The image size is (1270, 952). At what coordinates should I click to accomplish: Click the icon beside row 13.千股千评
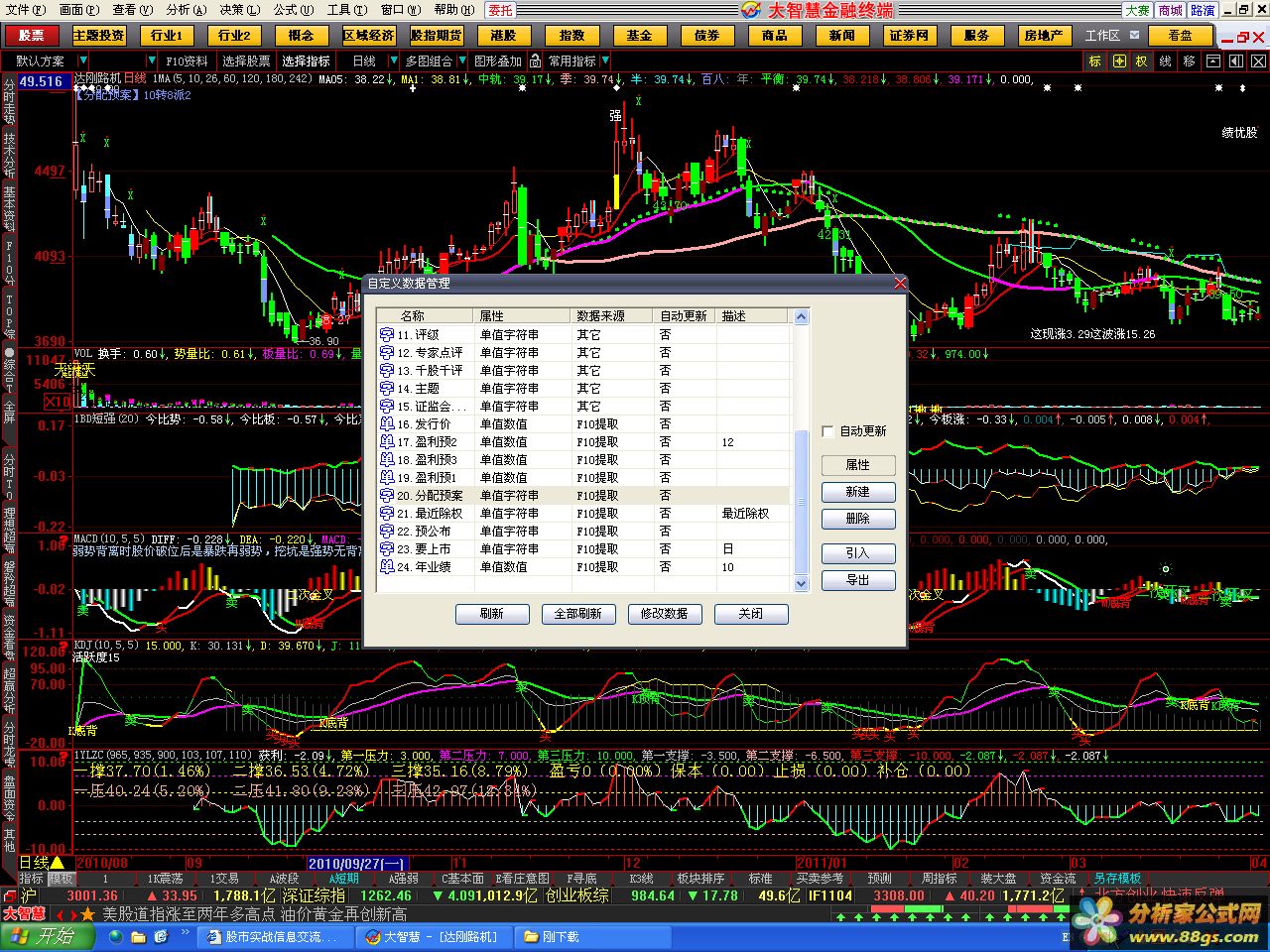pos(387,370)
